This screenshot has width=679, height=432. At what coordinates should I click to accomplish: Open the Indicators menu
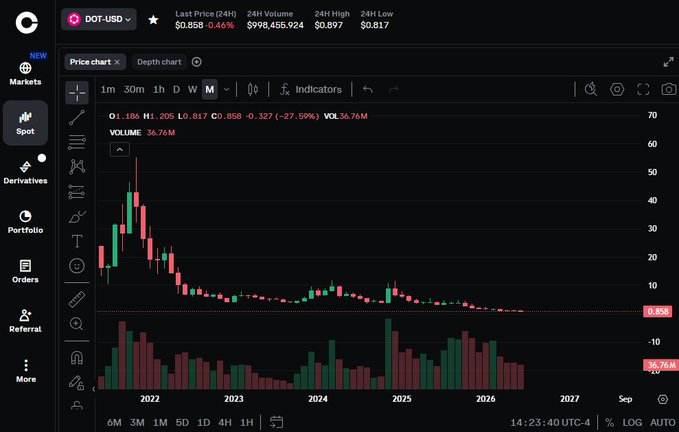point(310,90)
